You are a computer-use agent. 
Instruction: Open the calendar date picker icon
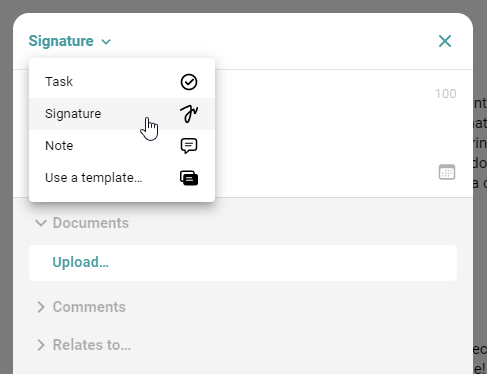coord(447,172)
